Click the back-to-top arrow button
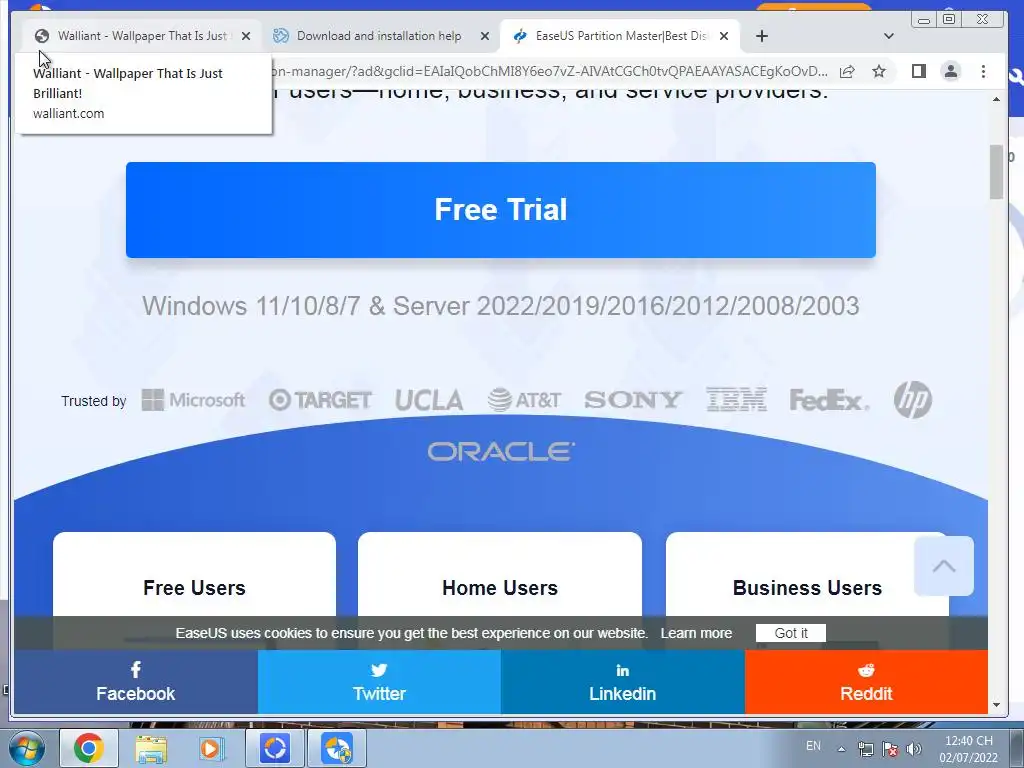Screen dimensions: 1024x768 click(x=944, y=566)
